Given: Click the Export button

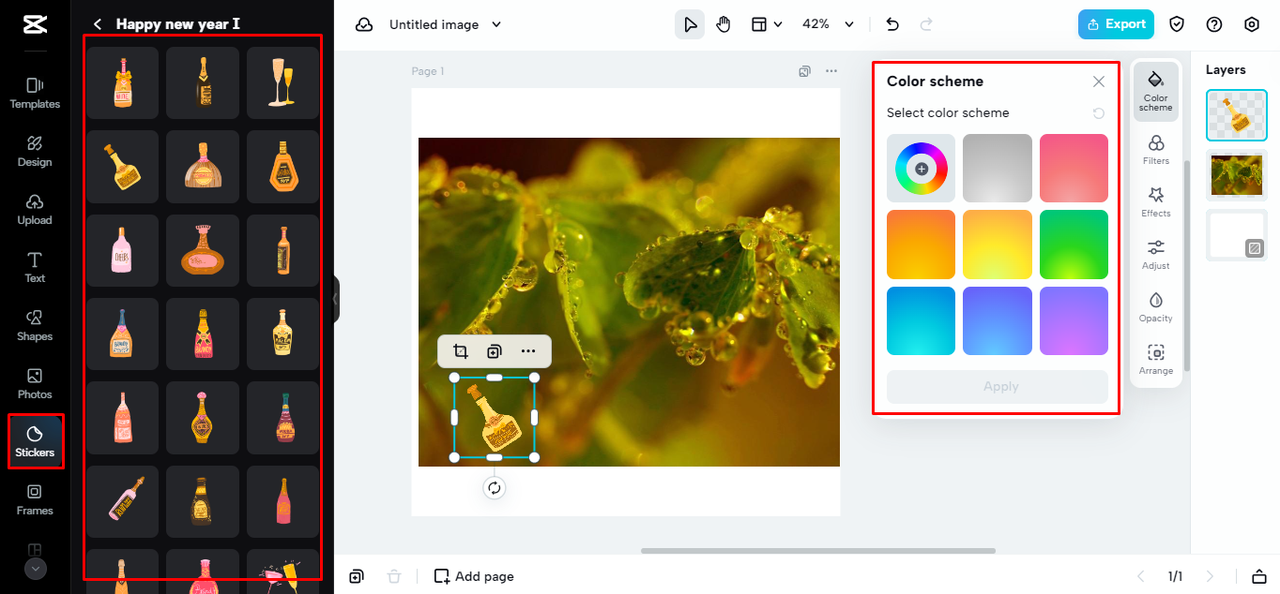Looking at the screenshot, I should 1116,24.
